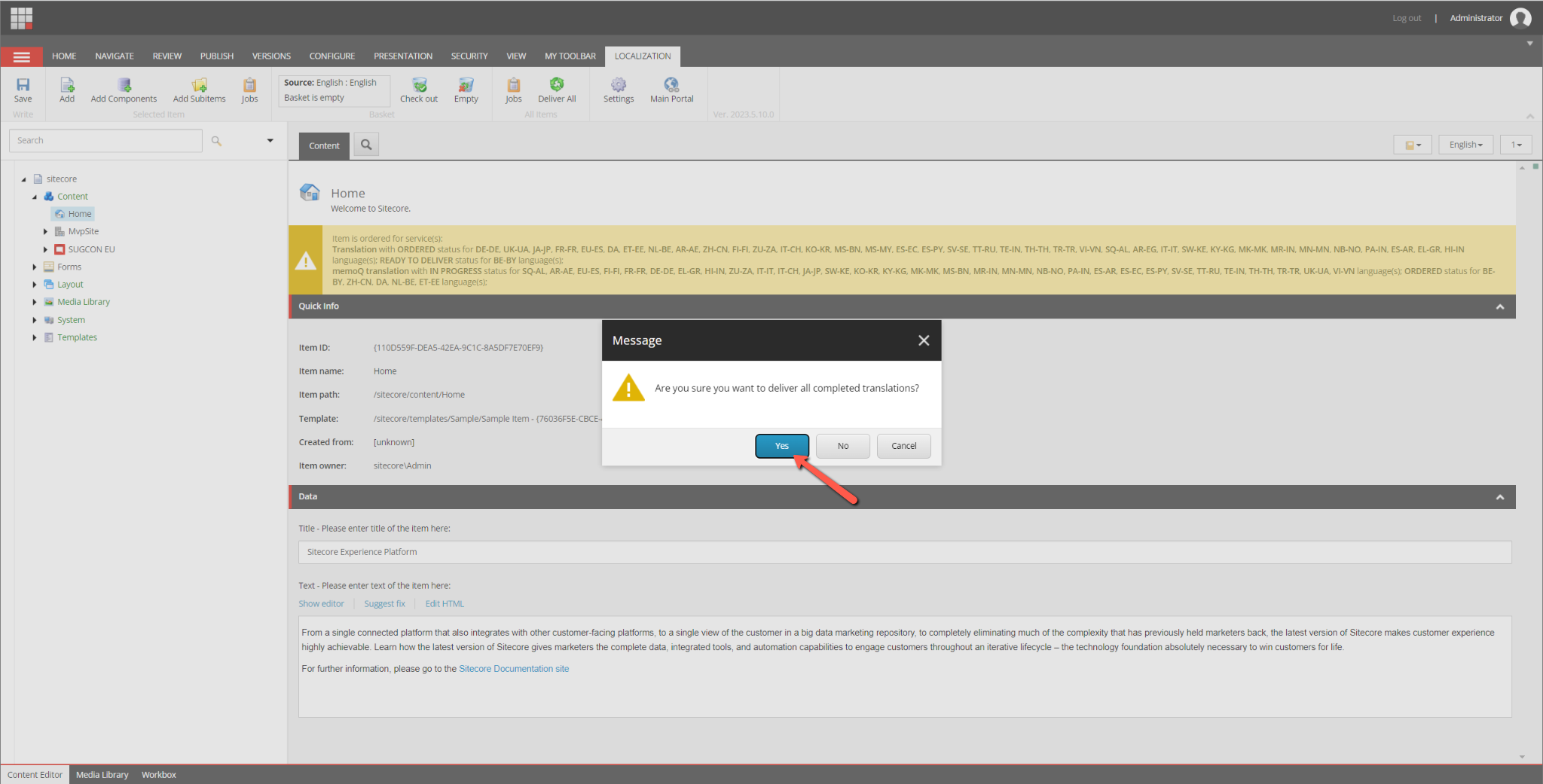Click the tree Search input field
The image size is (1543, 784).
pos(105,141)
